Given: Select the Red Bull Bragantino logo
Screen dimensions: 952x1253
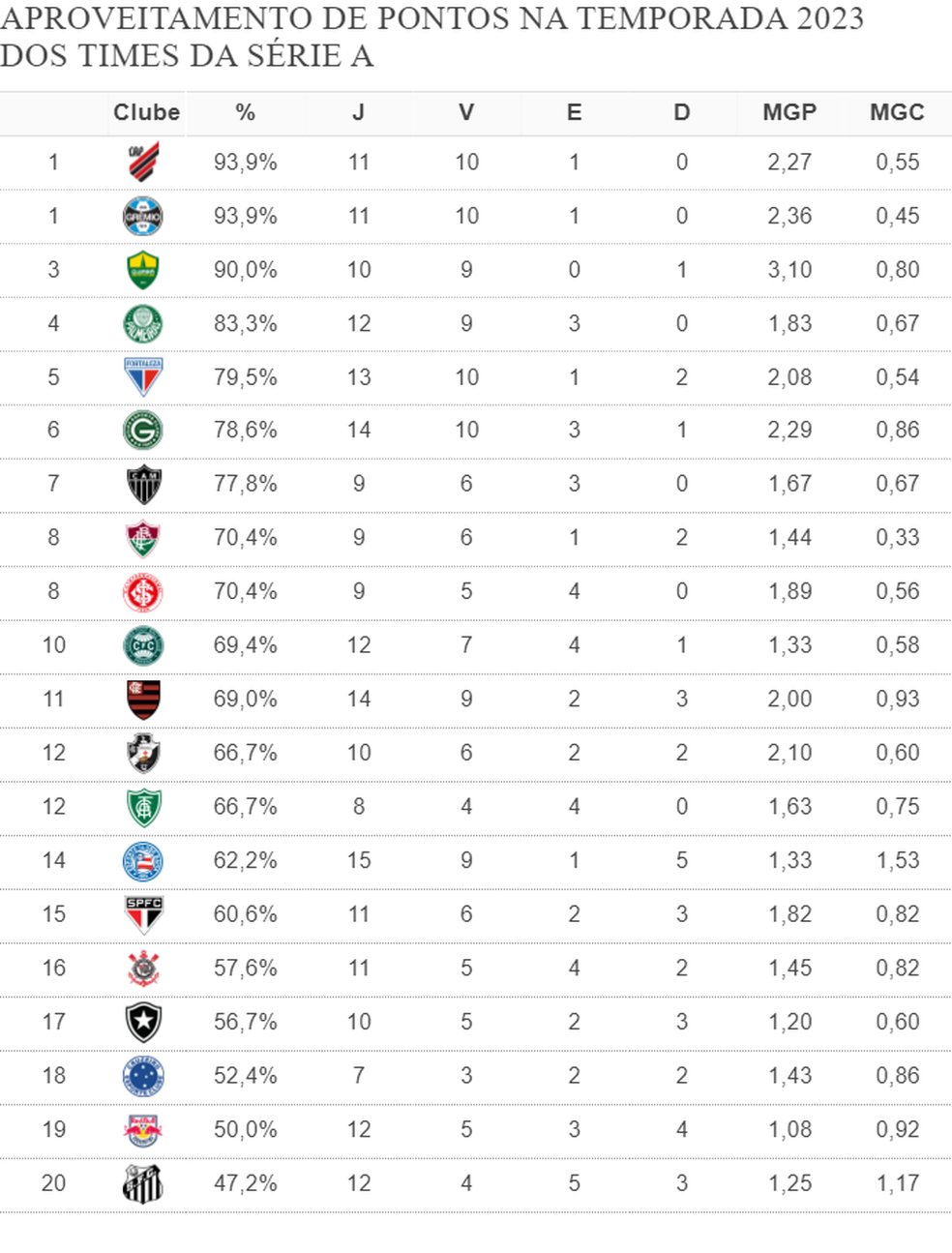Looking at the screenshot, I should click(143, 1129).
